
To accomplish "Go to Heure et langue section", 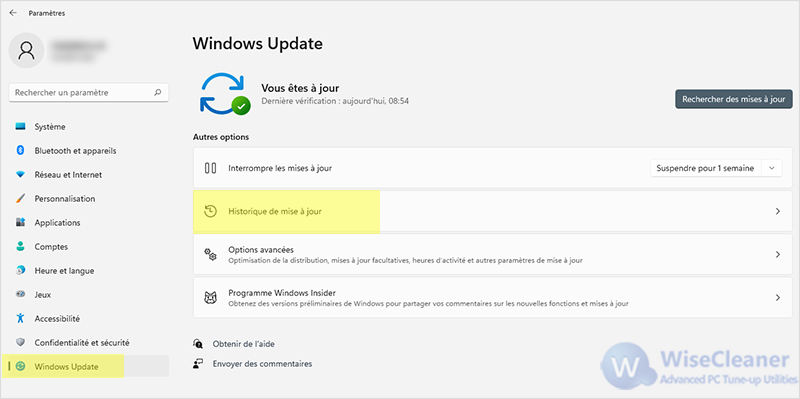I will coord(64,270).
